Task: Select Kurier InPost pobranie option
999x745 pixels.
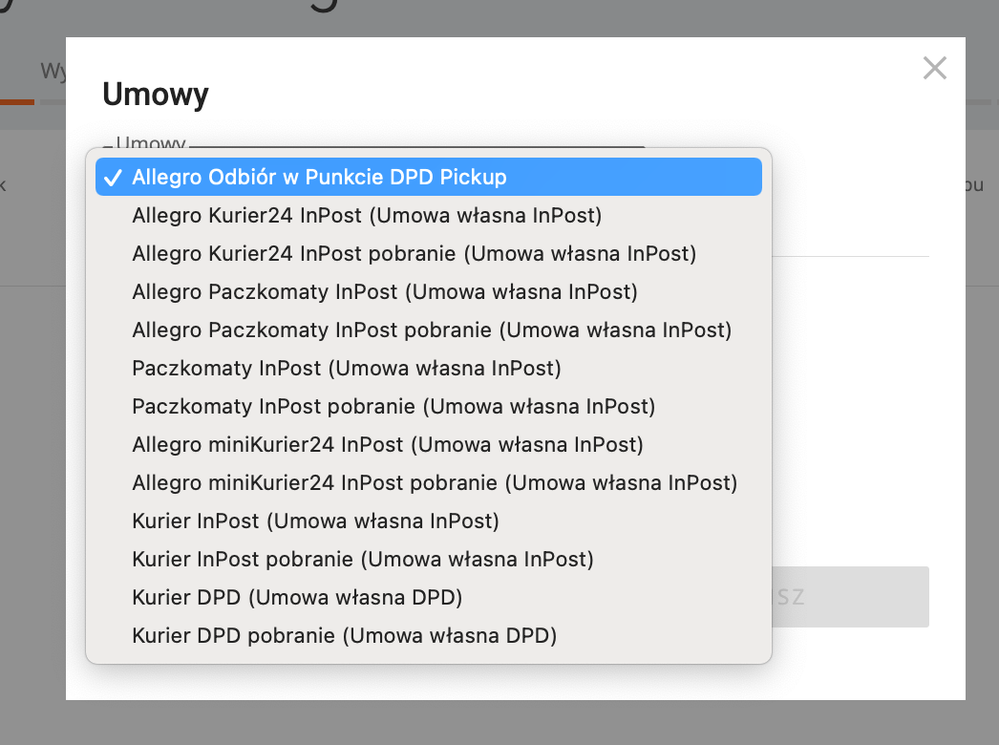Action: 429,560
